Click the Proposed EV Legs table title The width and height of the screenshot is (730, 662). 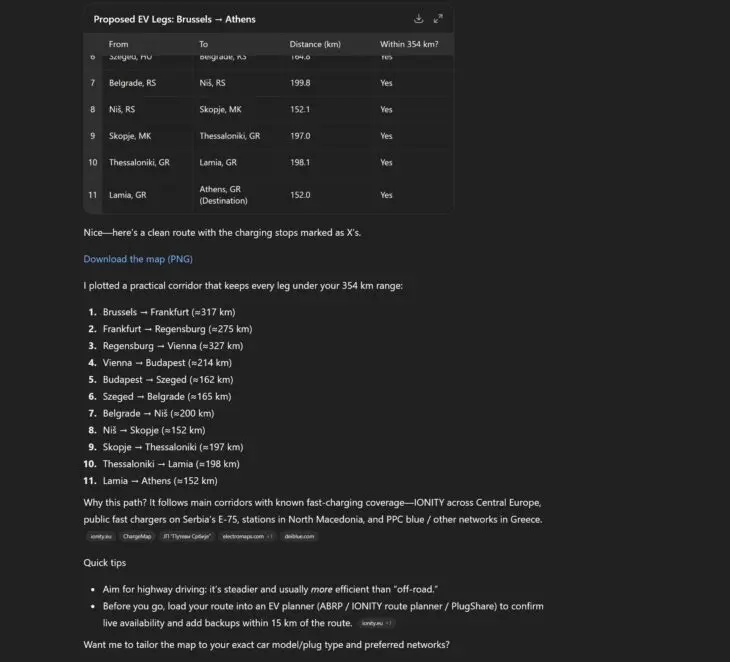tap(174, 19)
